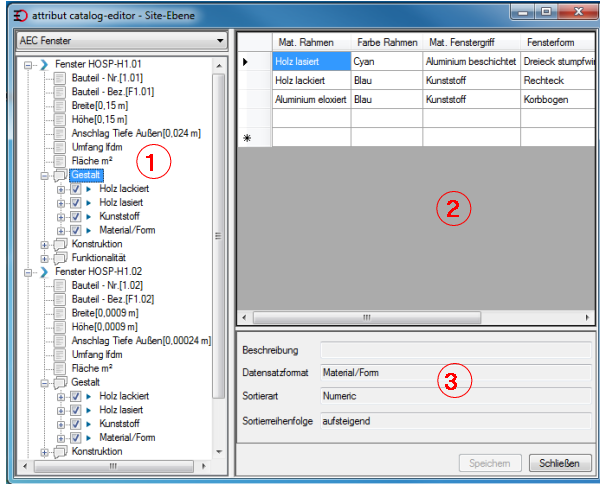Viewport: 600px width, 484px height.
Task: Expand Holz lasiert under HOSP-H1.01 Gestalt
Action: pyautogui.click(x=61, y=204)
